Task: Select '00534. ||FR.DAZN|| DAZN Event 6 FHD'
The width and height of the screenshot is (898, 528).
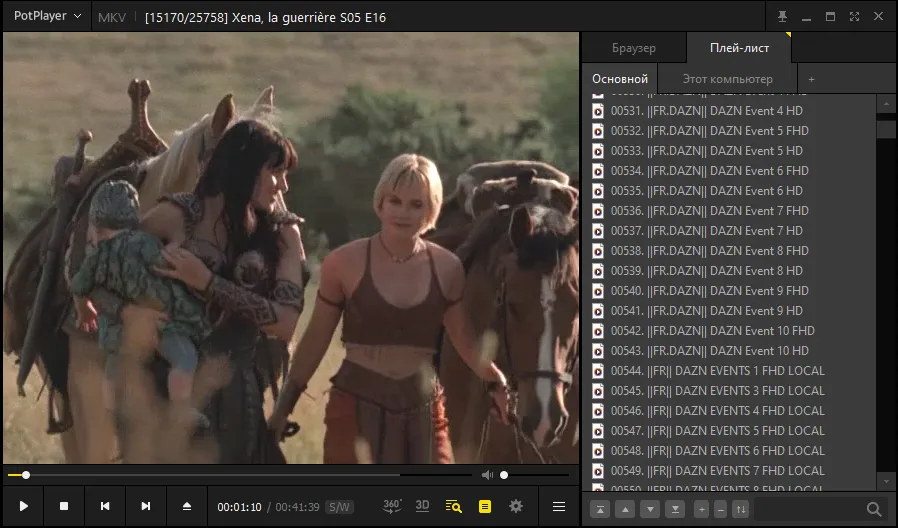Action: [x=730, y=171]
